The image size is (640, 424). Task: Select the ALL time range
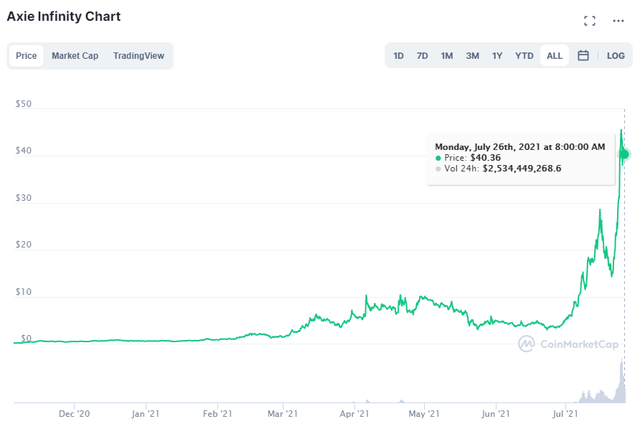pyautogui.click(x=554, y=55)
